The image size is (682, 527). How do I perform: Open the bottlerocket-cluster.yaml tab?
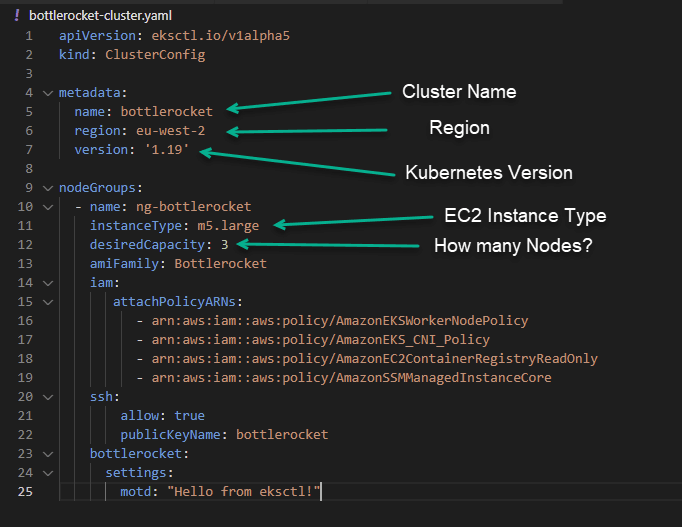coord(100,16)
